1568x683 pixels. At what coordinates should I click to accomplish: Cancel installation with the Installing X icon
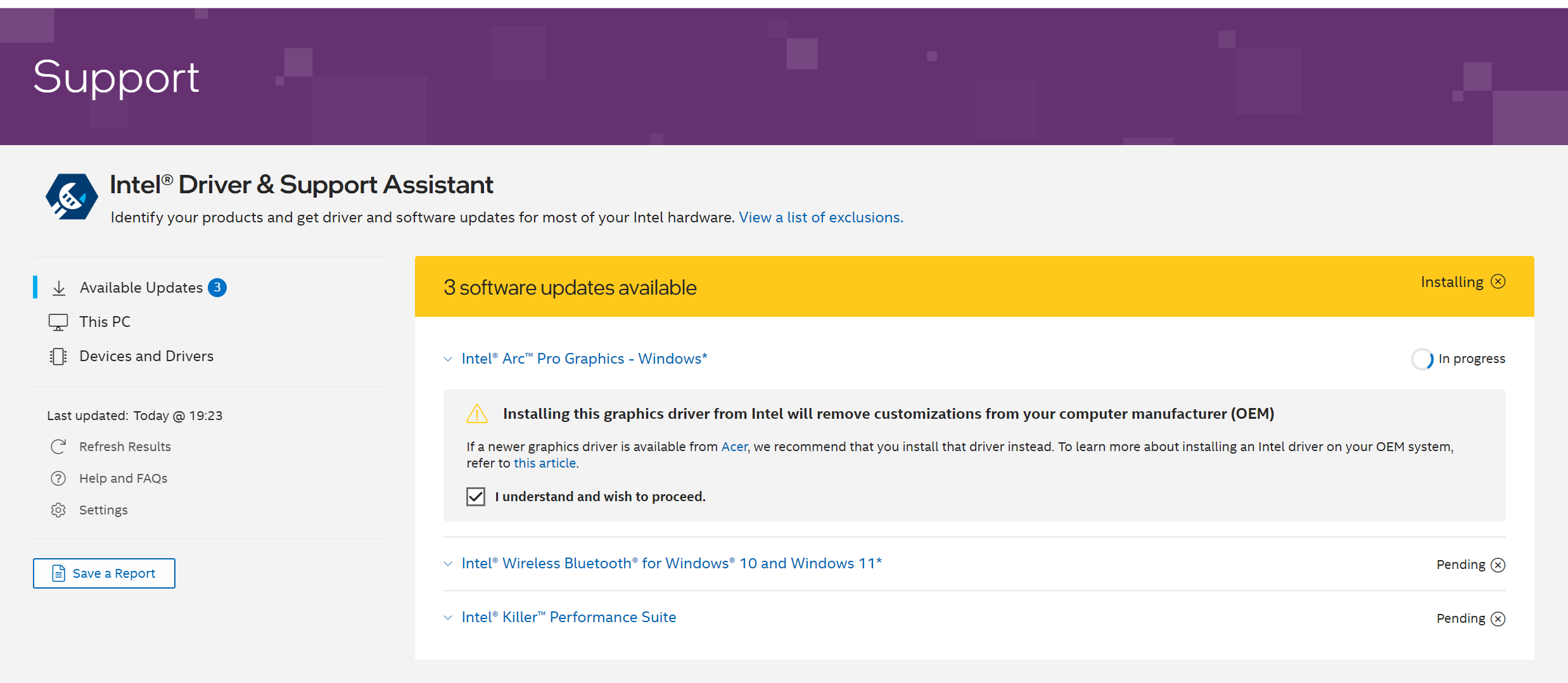1498,281
